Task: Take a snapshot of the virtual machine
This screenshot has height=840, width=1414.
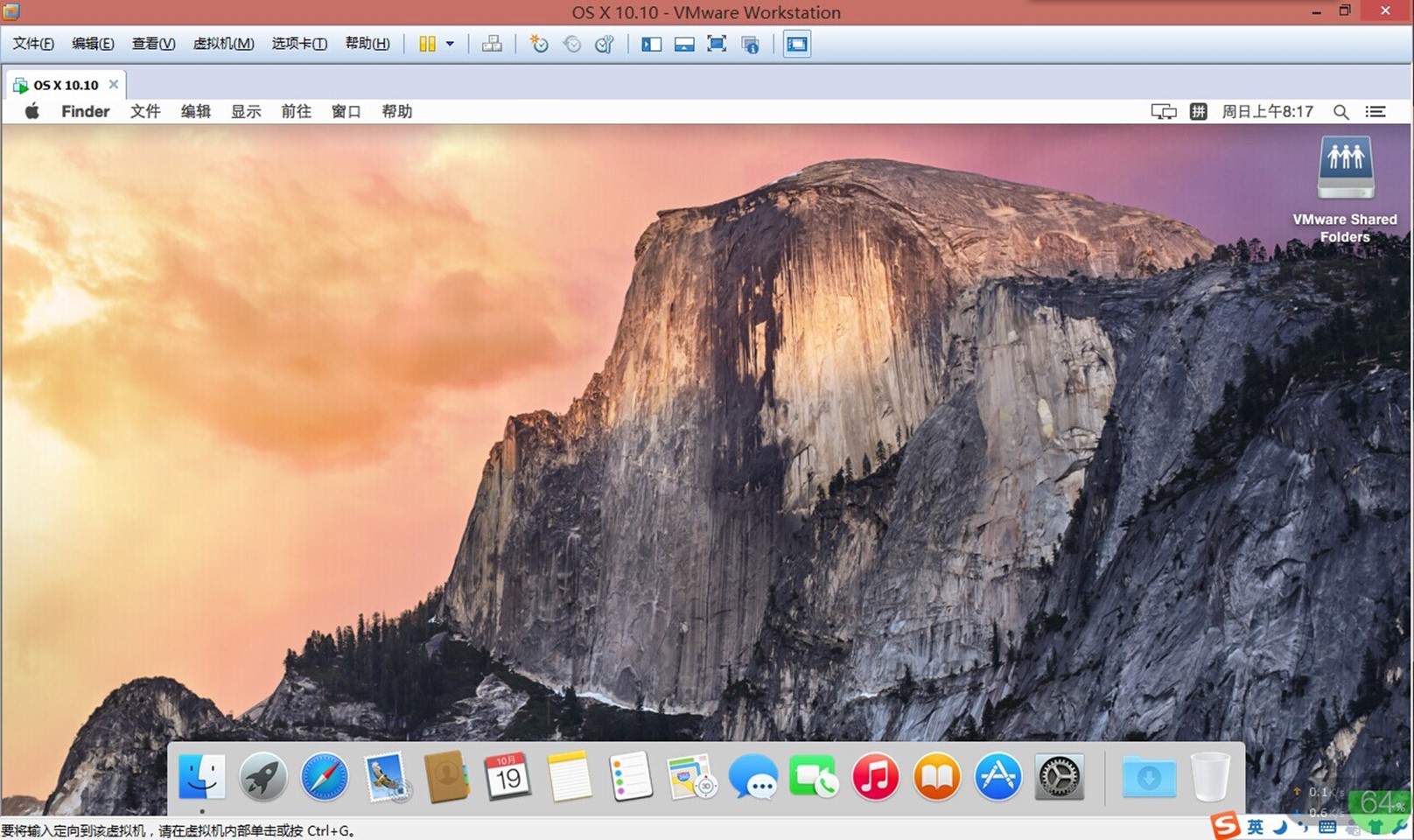Action: click(x=539, y=44)
